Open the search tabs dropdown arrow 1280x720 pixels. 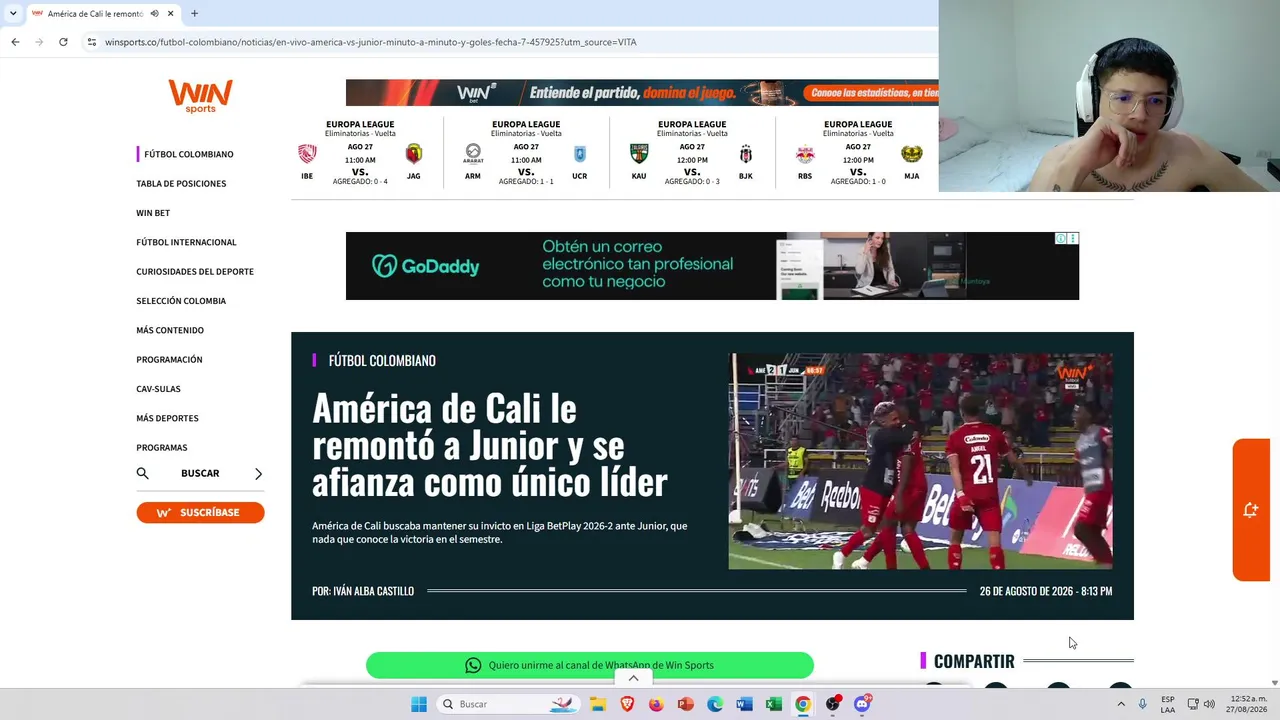tap(13, 13)
